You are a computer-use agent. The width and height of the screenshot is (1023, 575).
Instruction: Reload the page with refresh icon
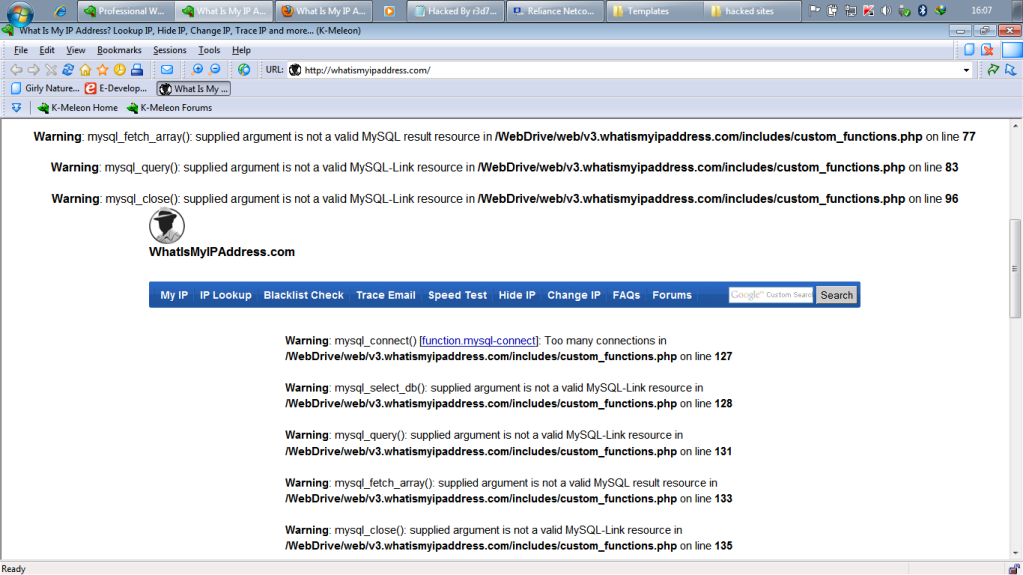coord(68,70)
